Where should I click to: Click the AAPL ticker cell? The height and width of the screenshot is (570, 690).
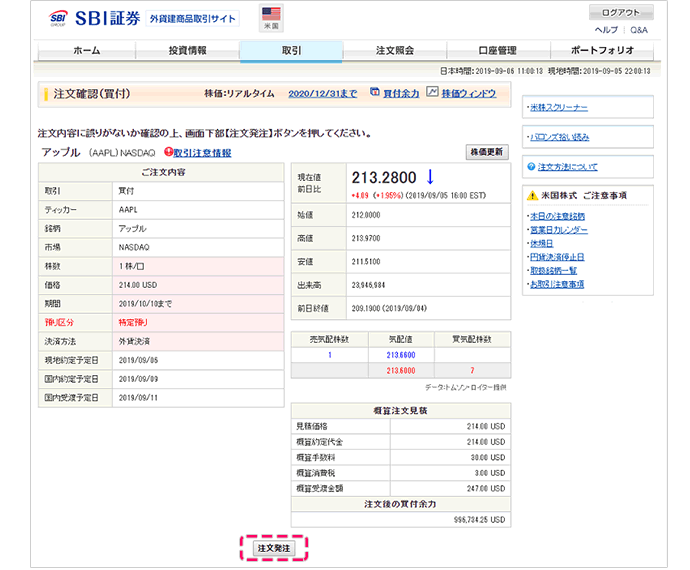point(198,210)
